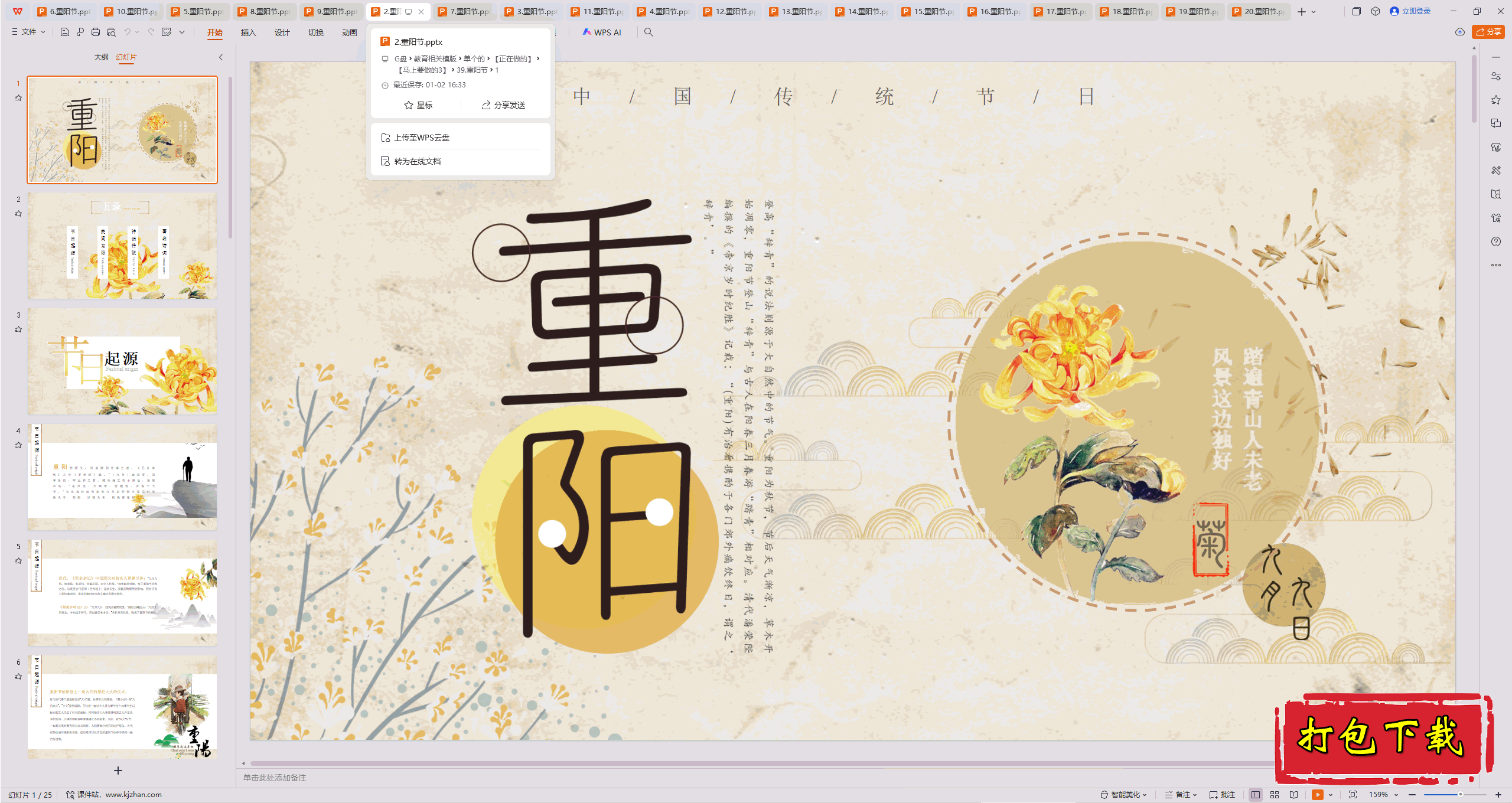Image resolution: width=1512 pixels, height=803 pixels.
Task: Toggle the star mark beside slide 2
Action: 18,214
